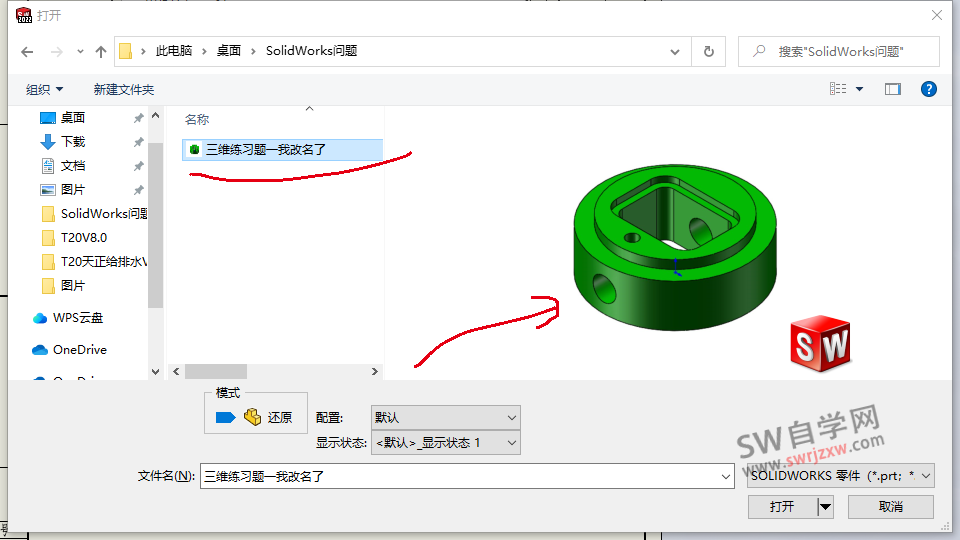Open the 配置 dropdown
The width and height of the screenshot is (960, 540).
[x=446, y=418]
